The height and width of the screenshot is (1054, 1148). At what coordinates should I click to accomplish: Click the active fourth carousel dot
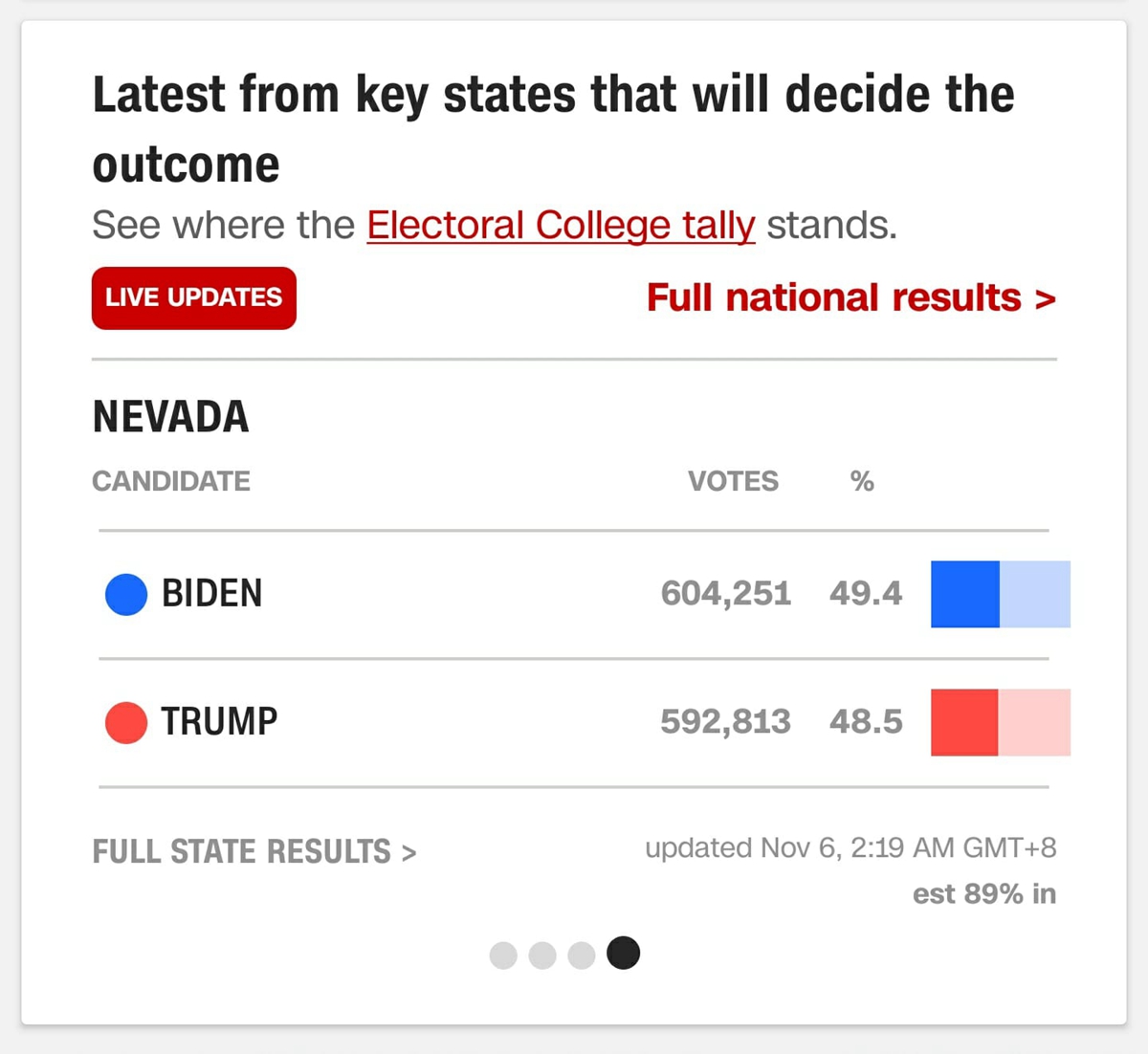[x=624, y=953]
